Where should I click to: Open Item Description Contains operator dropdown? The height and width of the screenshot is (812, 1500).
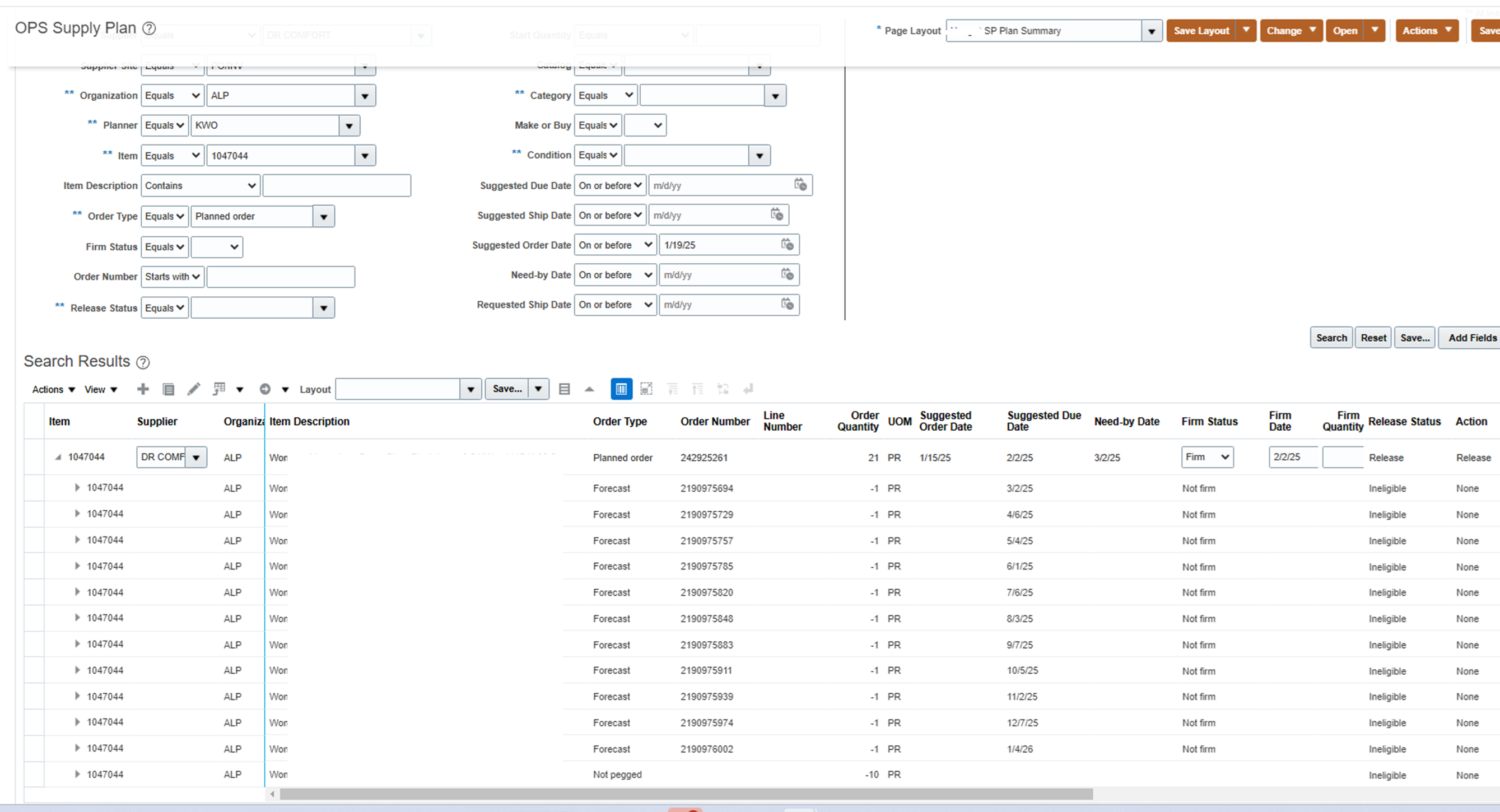201,186
